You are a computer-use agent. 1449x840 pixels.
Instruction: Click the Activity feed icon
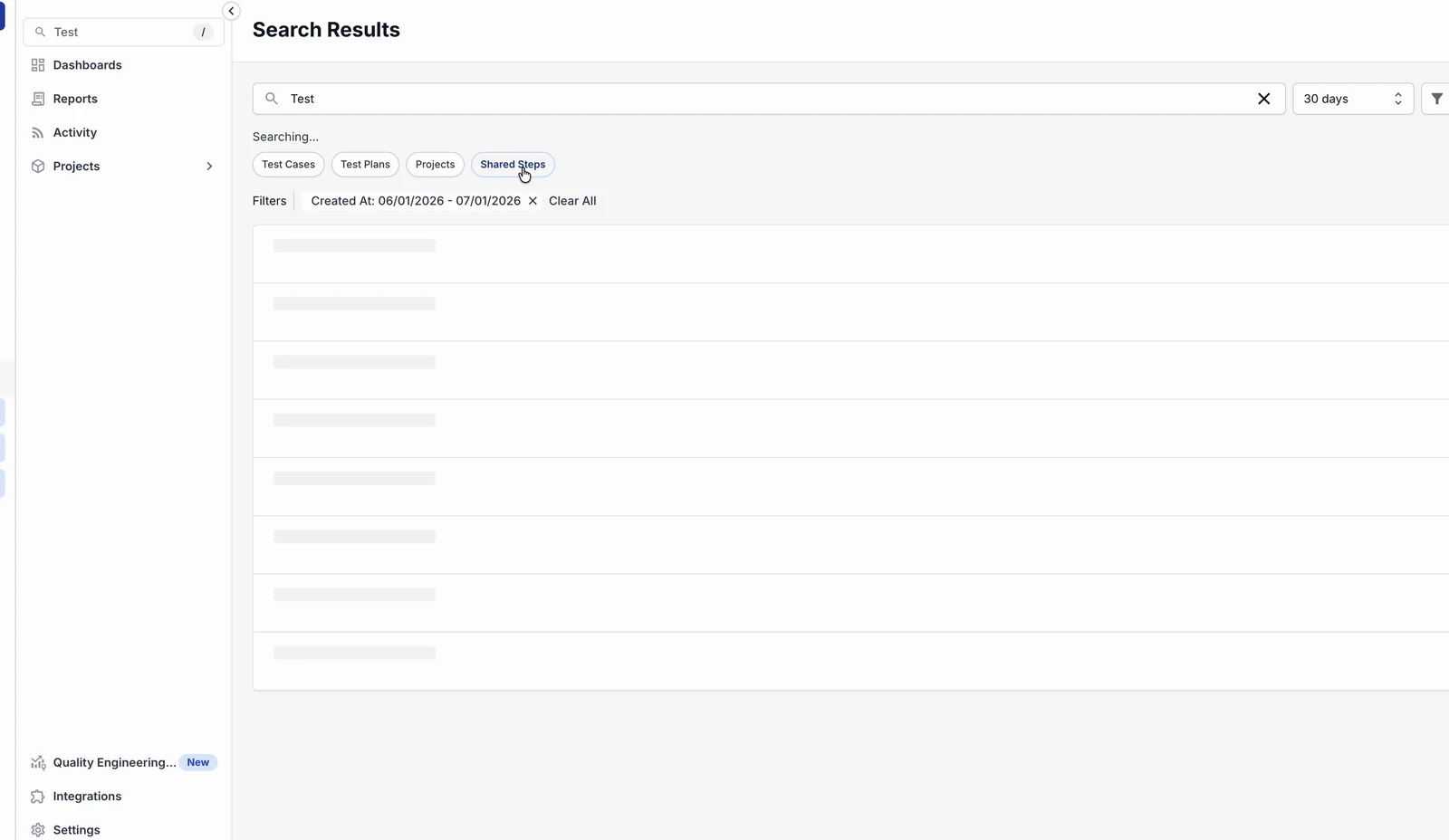38,132
